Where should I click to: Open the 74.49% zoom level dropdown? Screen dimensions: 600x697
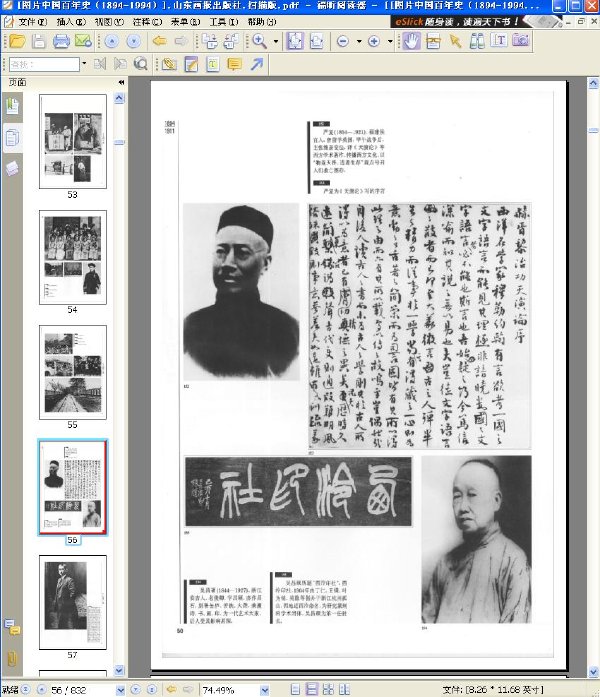click(x=264, y=690)
